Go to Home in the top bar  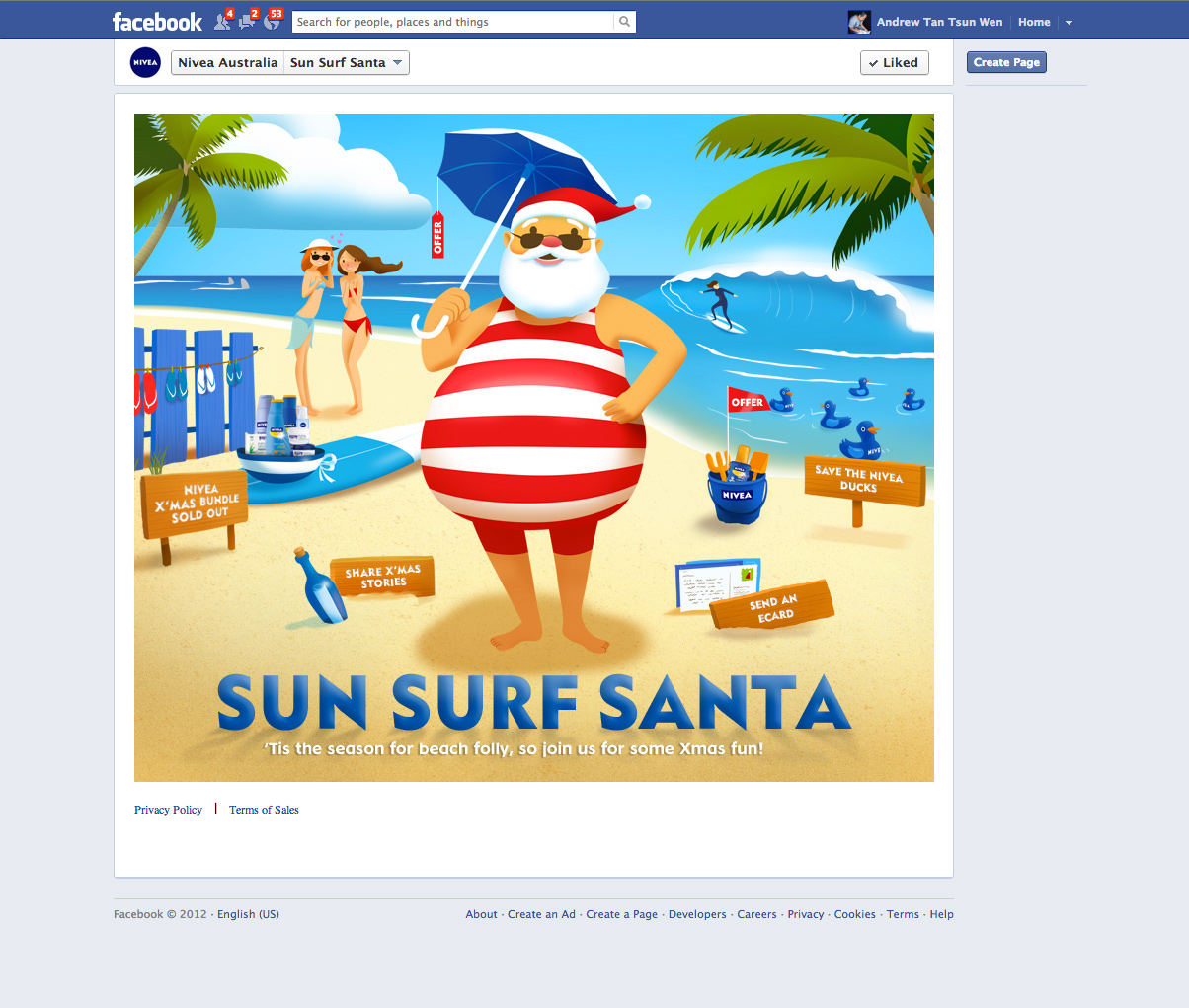click(1034, 22)
